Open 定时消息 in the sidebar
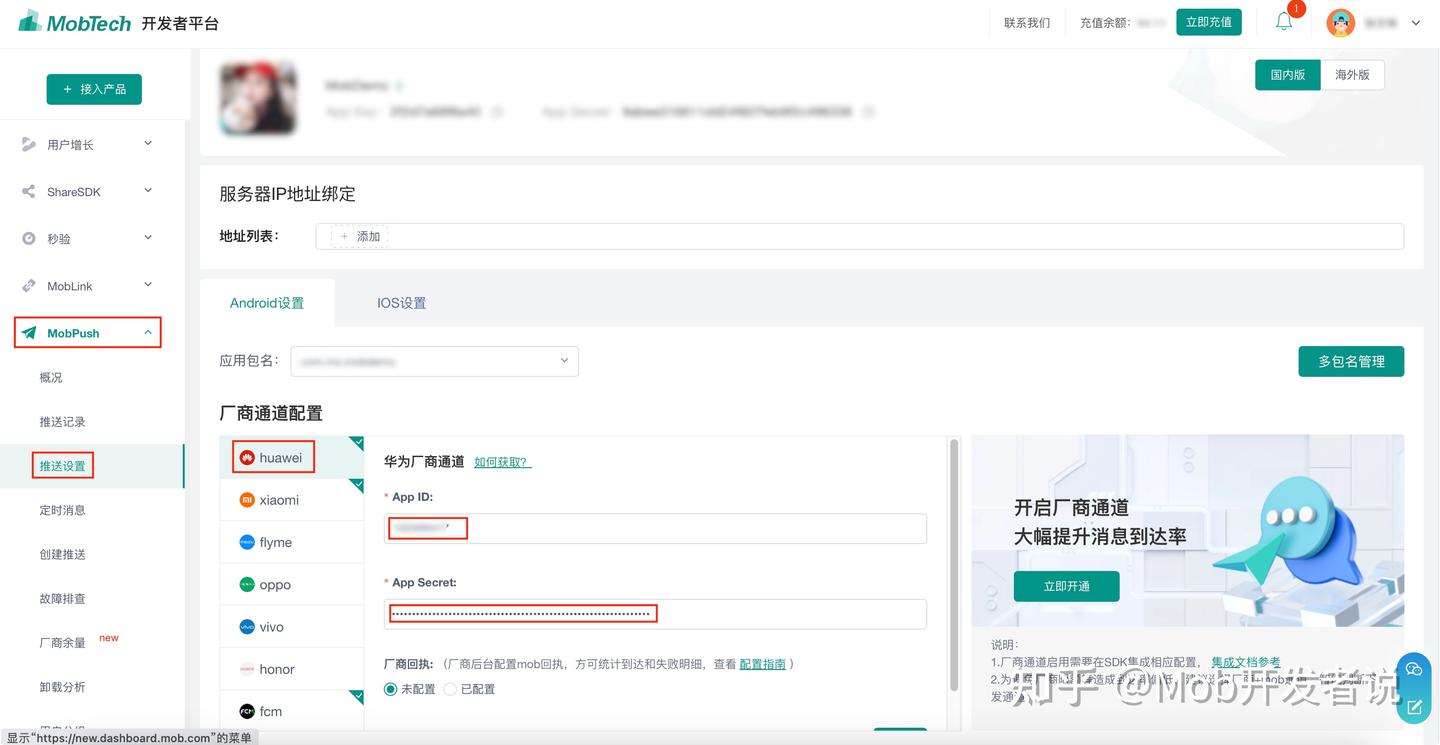The height and width of the screenshot is (745, 1440). pos(62,510)
